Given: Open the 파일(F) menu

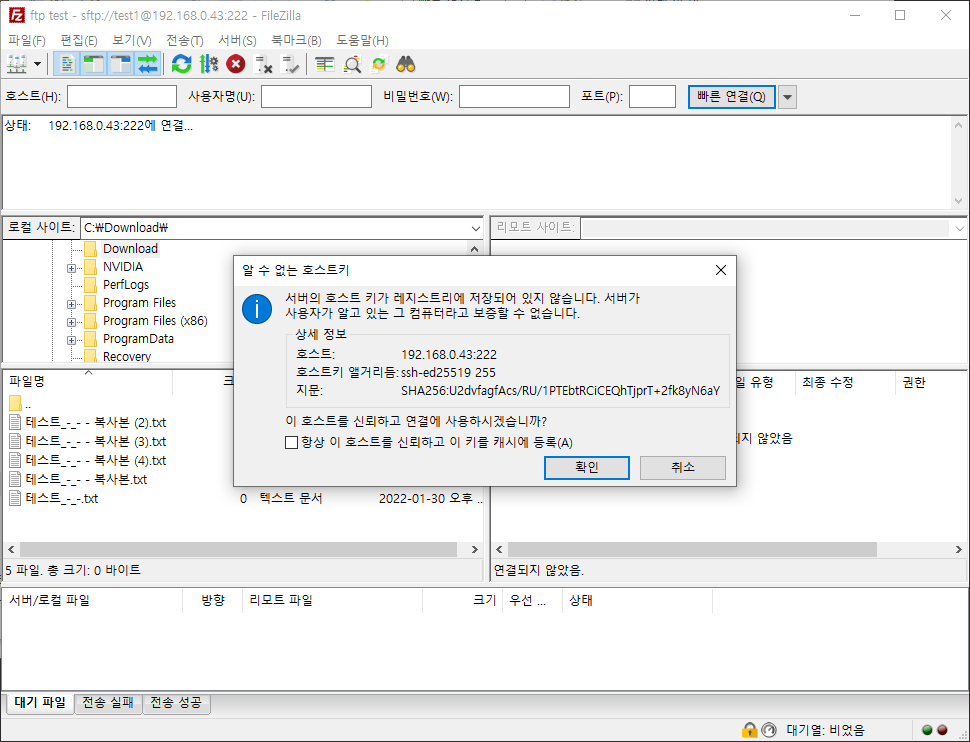Looking at the screenshot, I should coord(27,40).
